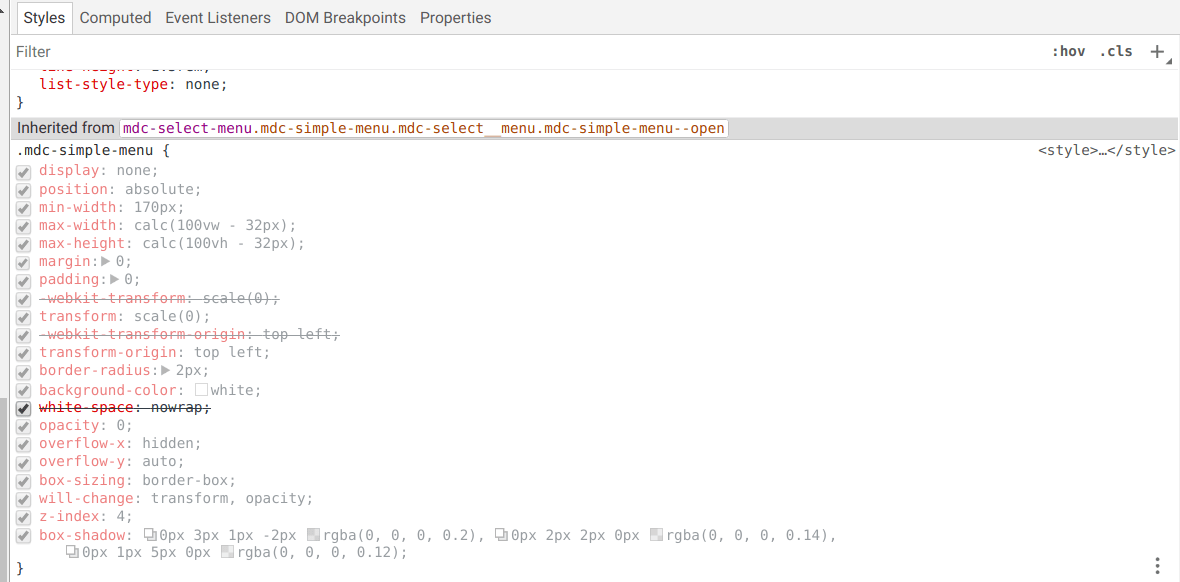Screen dimensions: 1180x582
Task: Disable the box-shadow property
Action: tap(23, 536)
